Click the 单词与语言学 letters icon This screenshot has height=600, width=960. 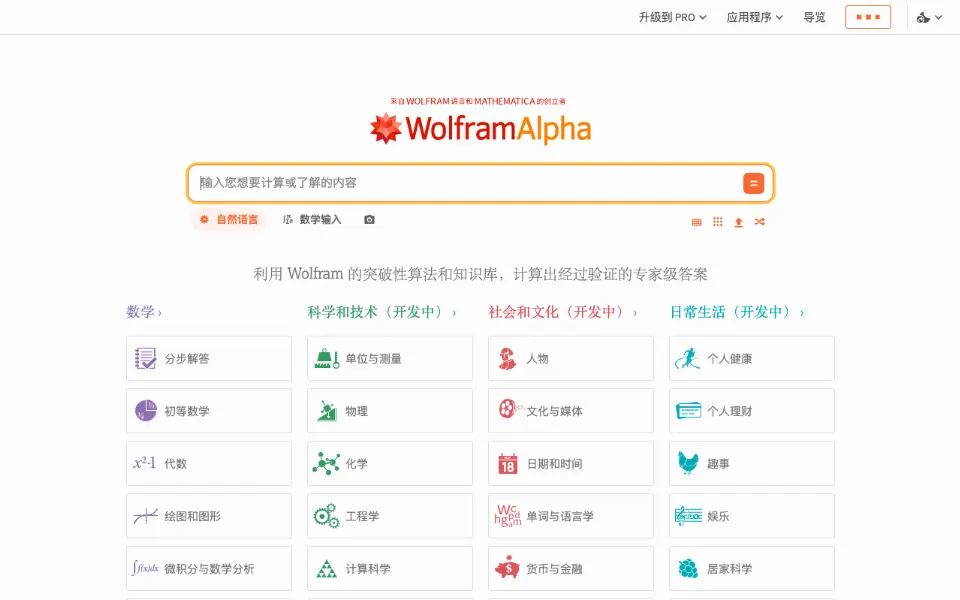click(508, 516)
